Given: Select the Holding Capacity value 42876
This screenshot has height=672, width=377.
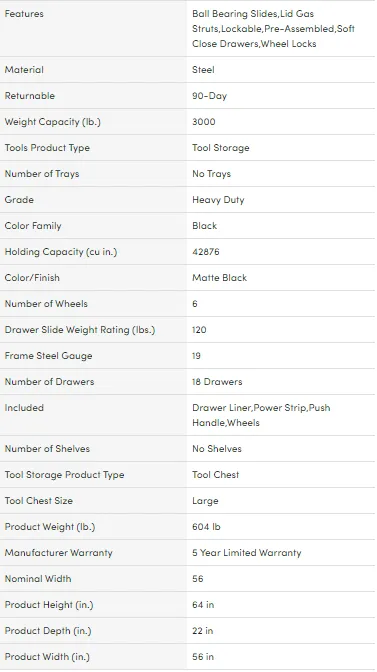Looking at the screenshot, I should (x=206, y=252).
